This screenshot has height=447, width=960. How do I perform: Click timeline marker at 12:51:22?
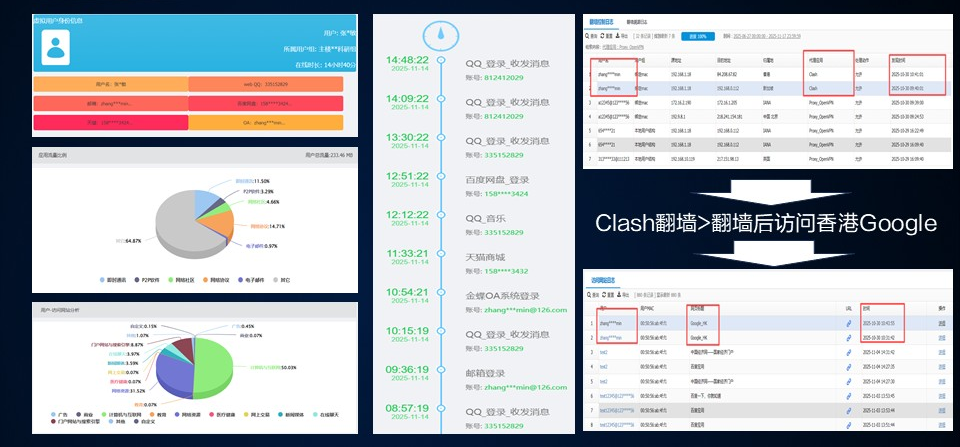click(x=440, y=176)
